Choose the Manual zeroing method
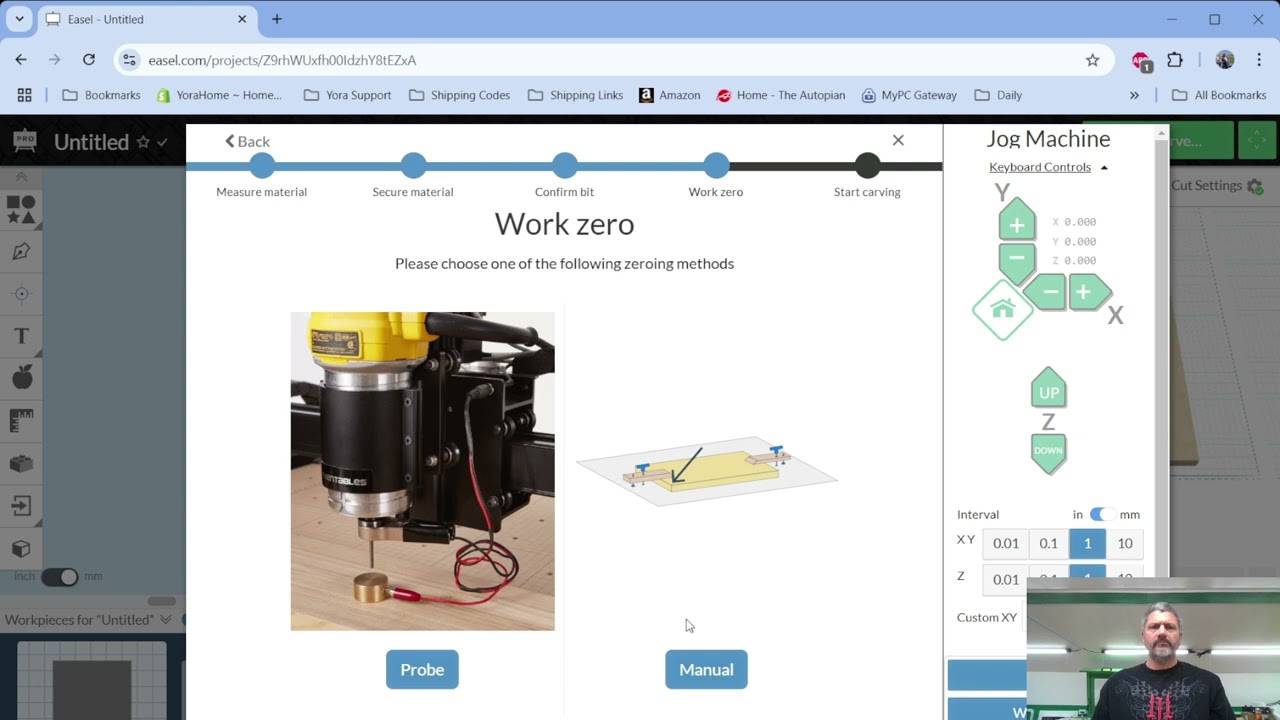This screenshot has height=720, width=1280. [706, 669]
